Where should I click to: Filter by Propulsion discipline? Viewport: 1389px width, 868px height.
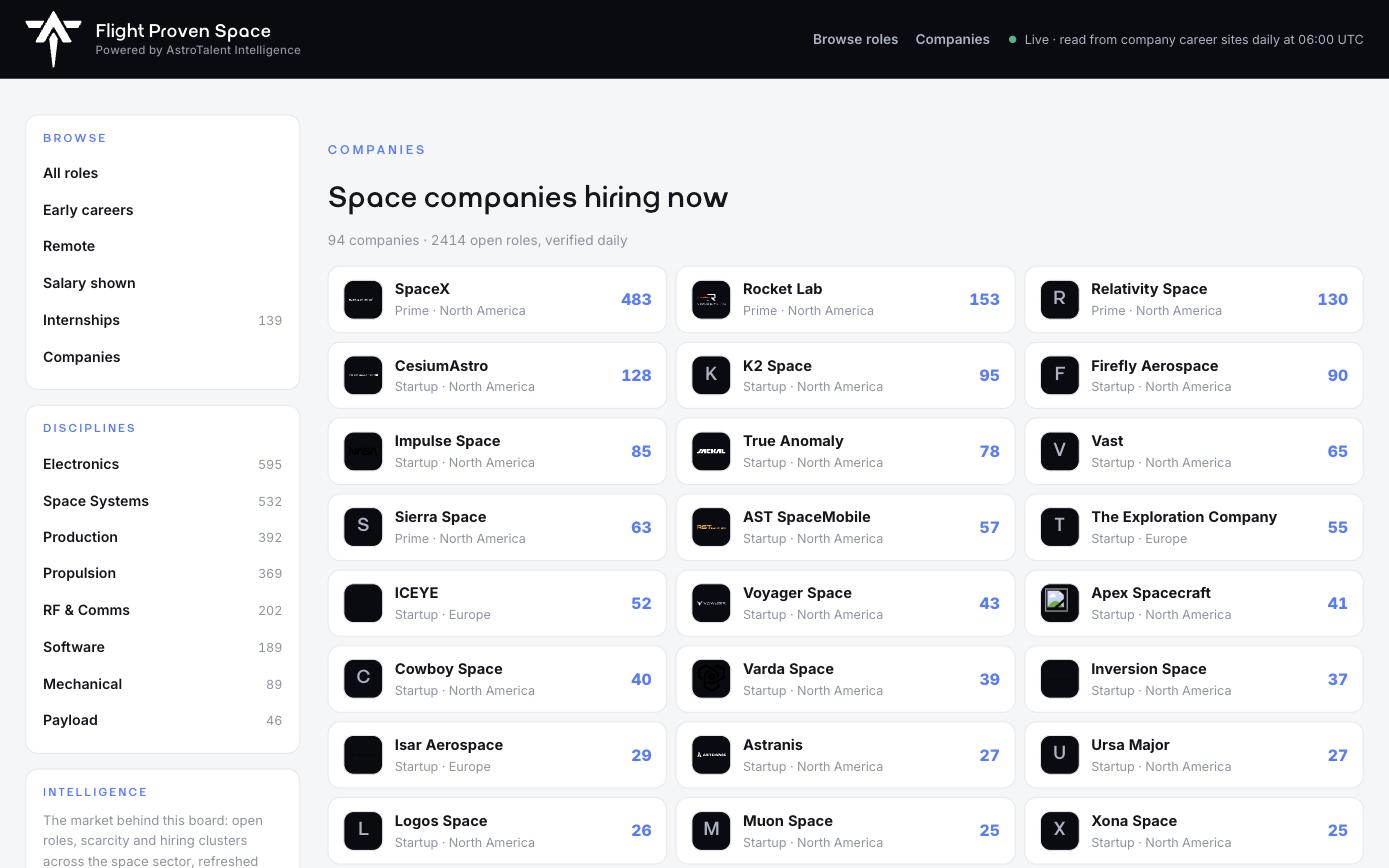pyautogui.click(x=162, y=573)
